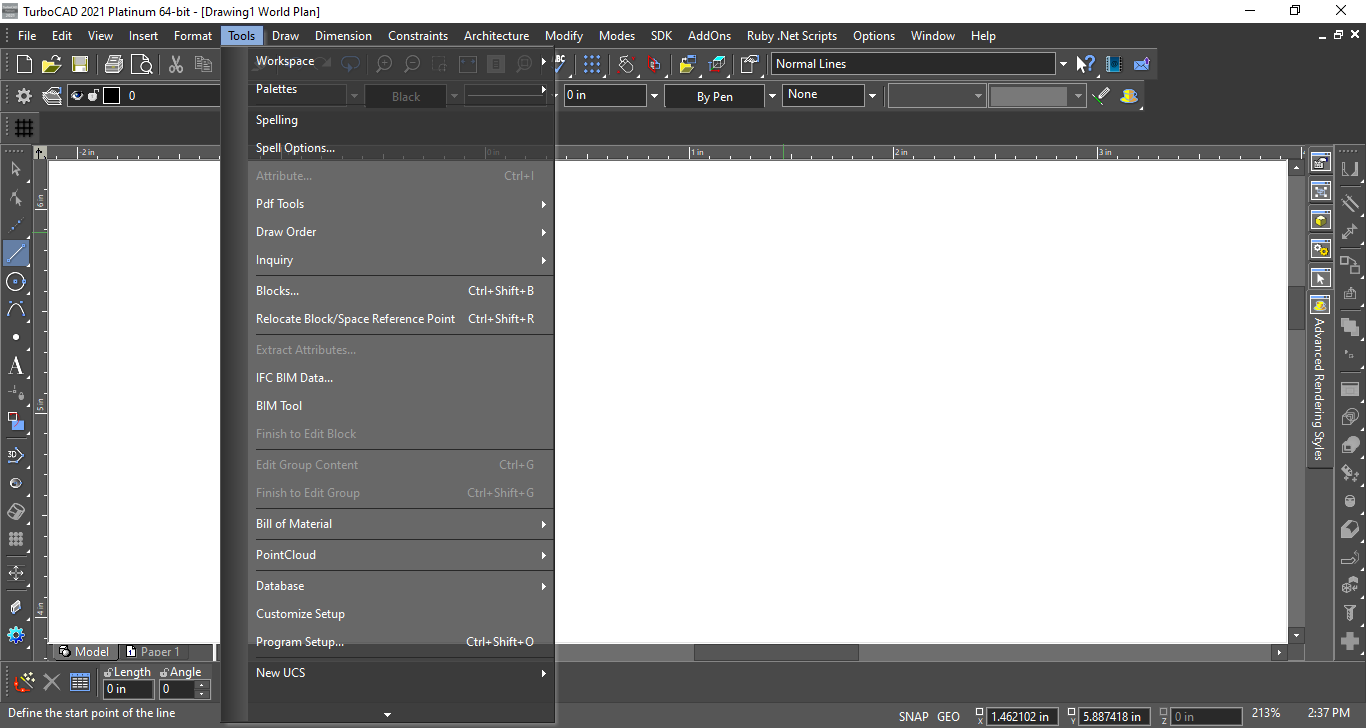Viewport: 1366px width, 728px height.
Task: Click the X coordinate field in status bar
Action: [1023, 716]
